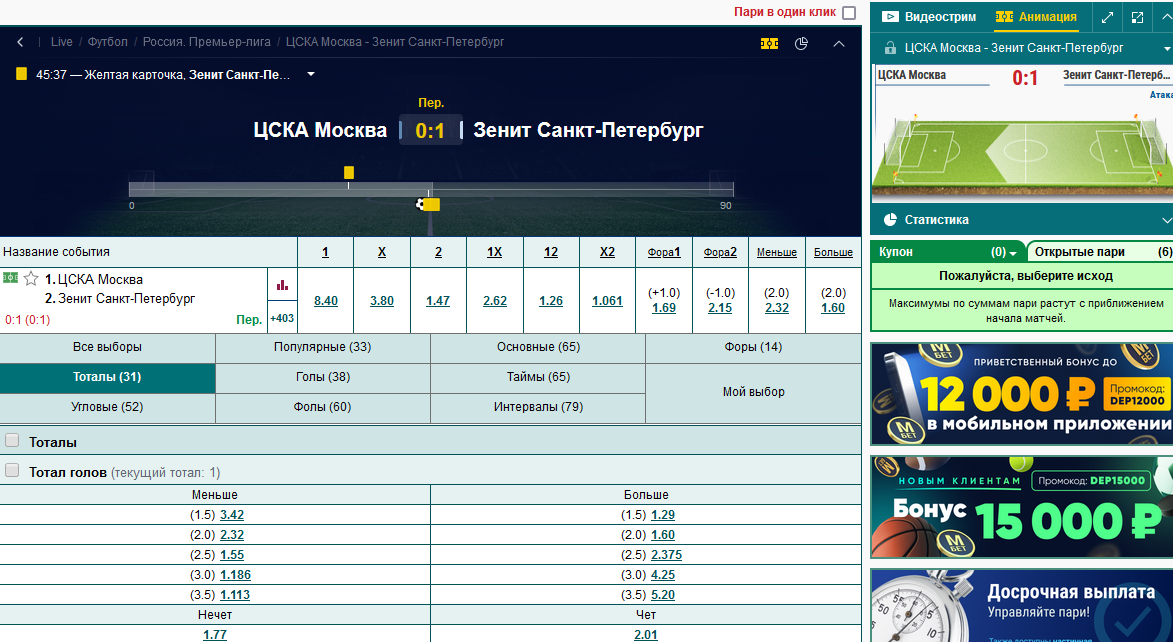Select over (3.5) odds 5.20
Viewport: 1173px width, 642px height.
tap(663, 596)
